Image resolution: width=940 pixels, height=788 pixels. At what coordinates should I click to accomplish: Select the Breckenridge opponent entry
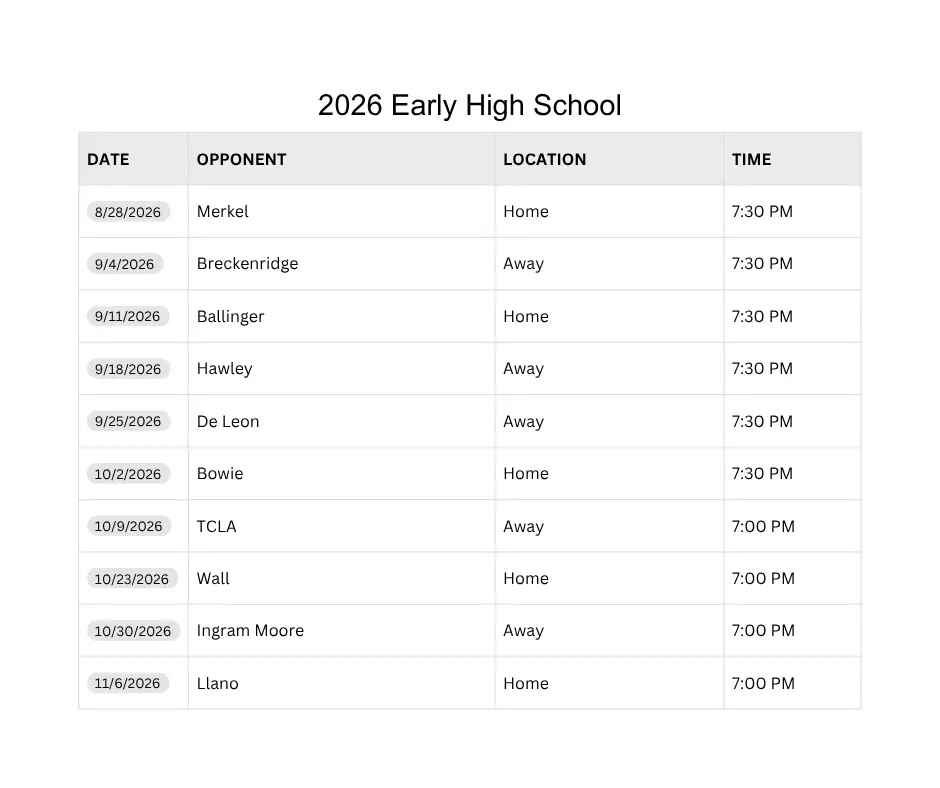[248, 264]
